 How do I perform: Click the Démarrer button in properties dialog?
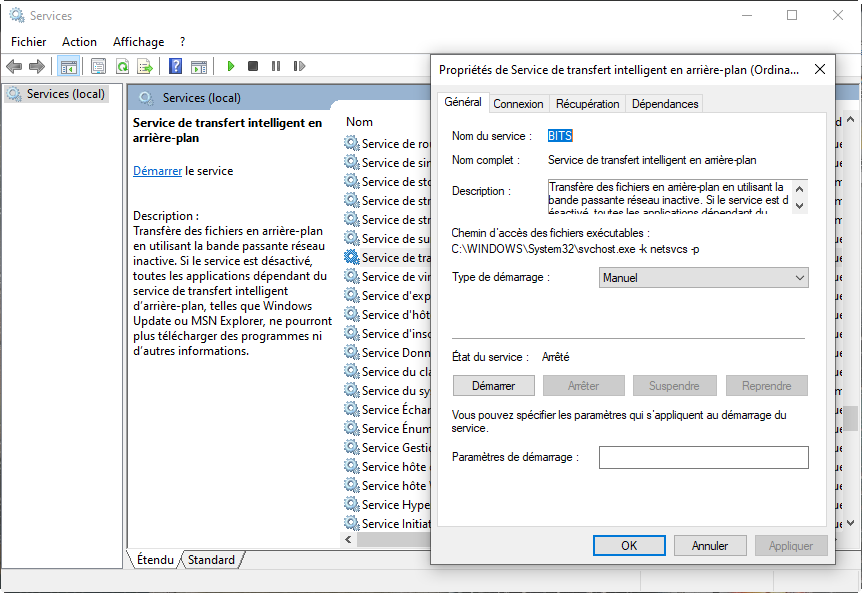pos(493,386)
